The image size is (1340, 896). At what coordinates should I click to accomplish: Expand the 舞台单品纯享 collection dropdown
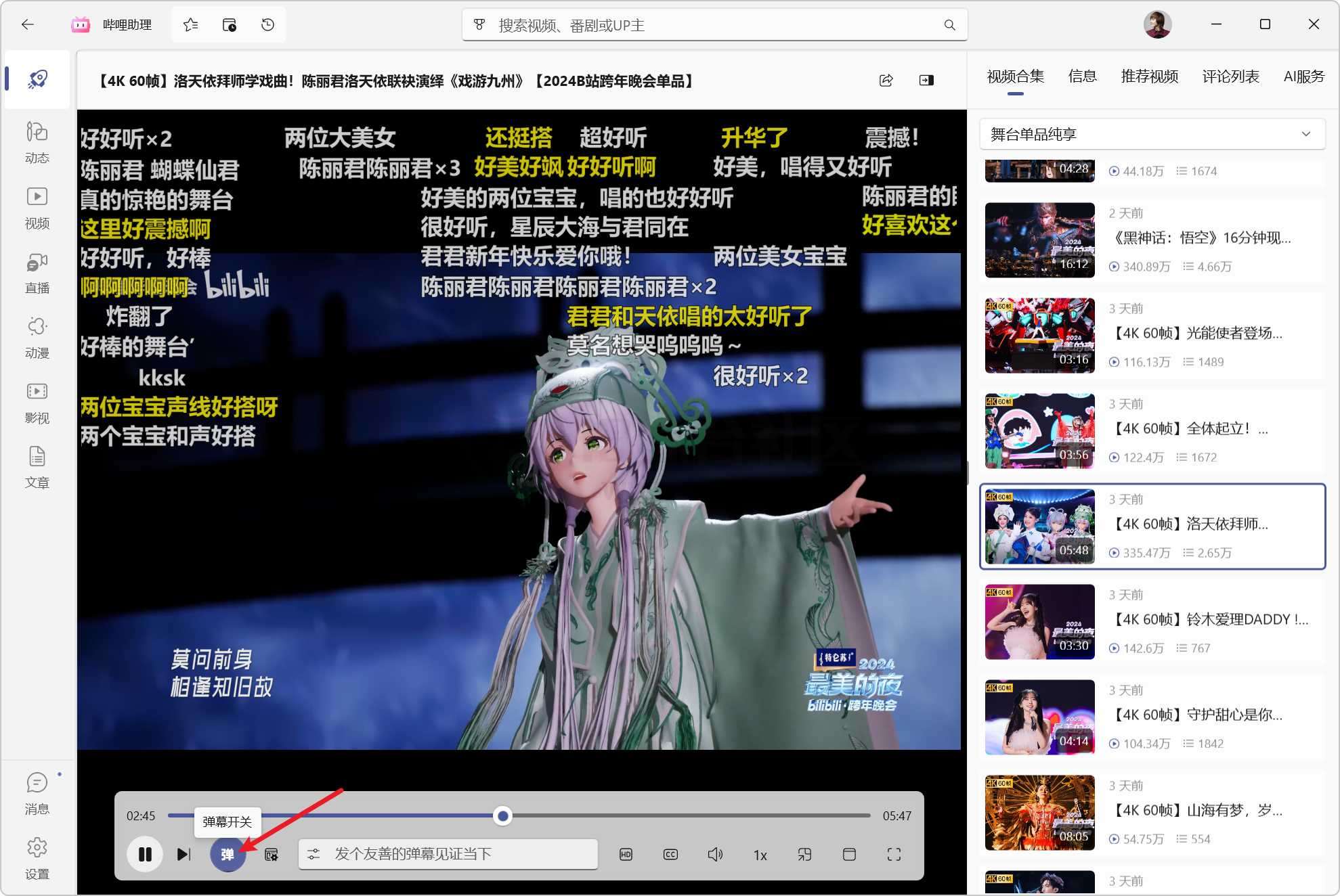pyautogui.click(x=1152, y=134)
